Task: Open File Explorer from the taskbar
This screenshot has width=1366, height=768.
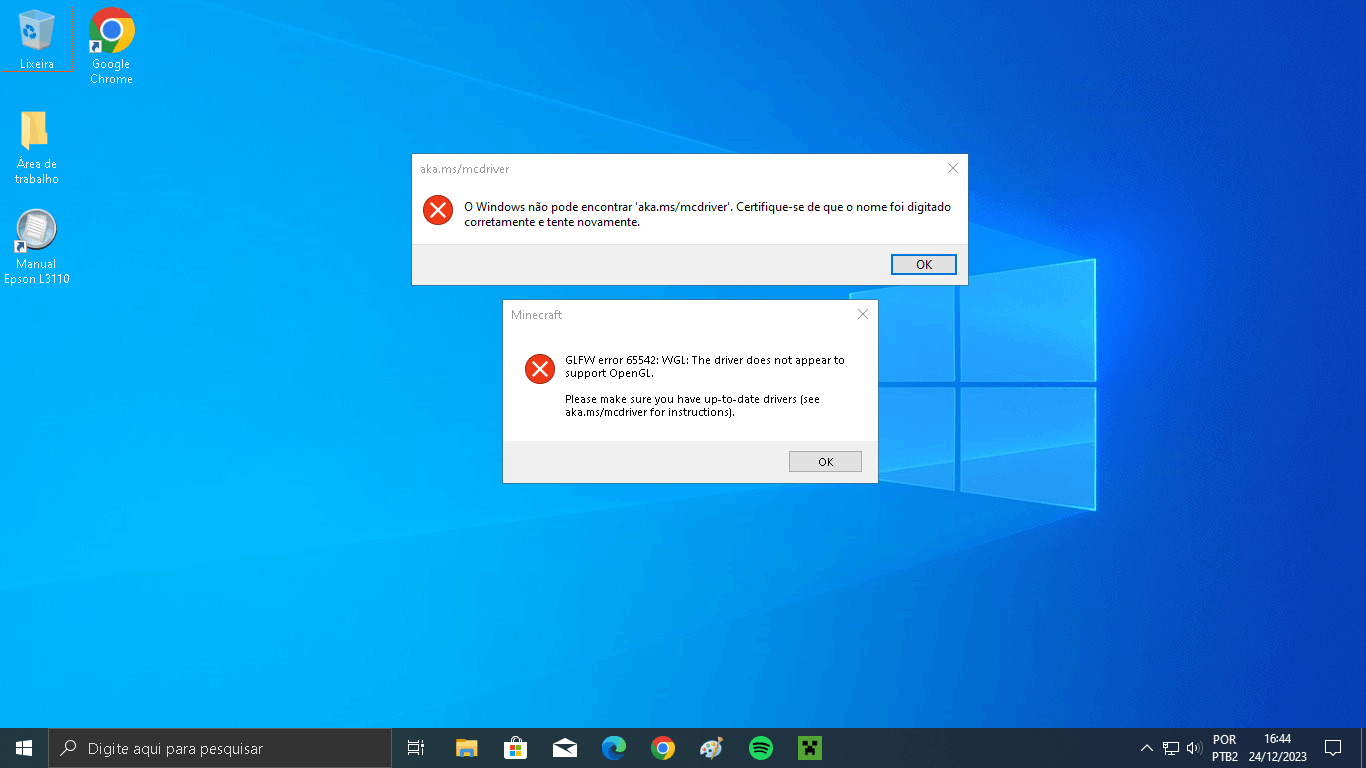Action: 466,748
